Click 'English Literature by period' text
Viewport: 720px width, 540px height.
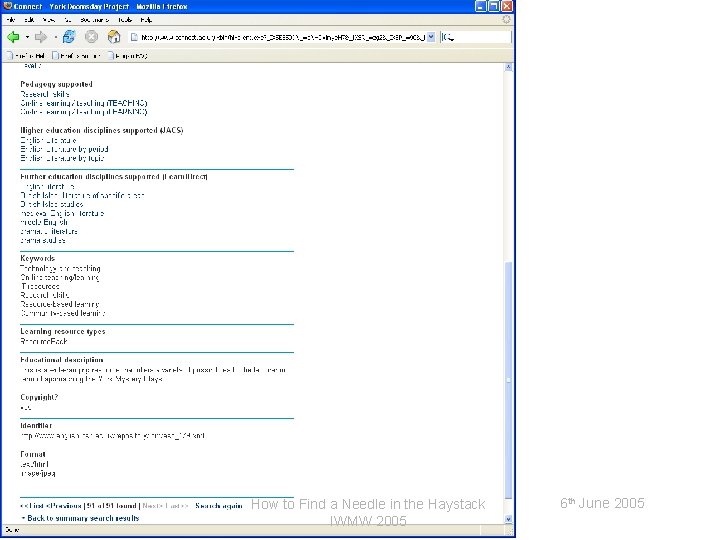coord(64,149)
